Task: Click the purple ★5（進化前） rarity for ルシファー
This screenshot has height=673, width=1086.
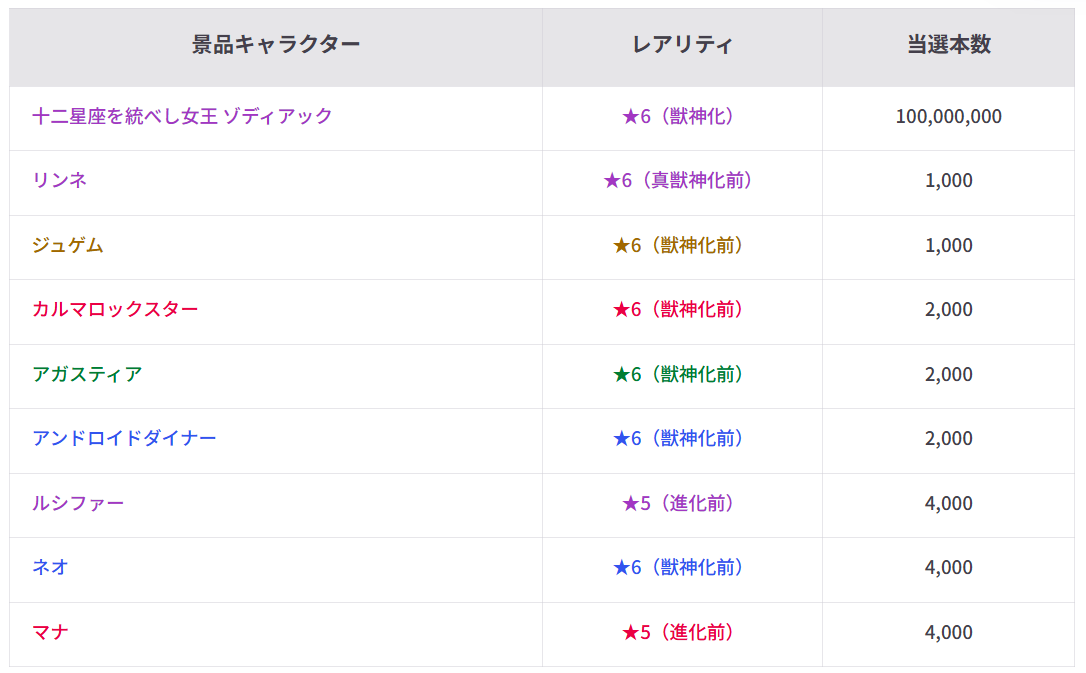Action: 677,503
